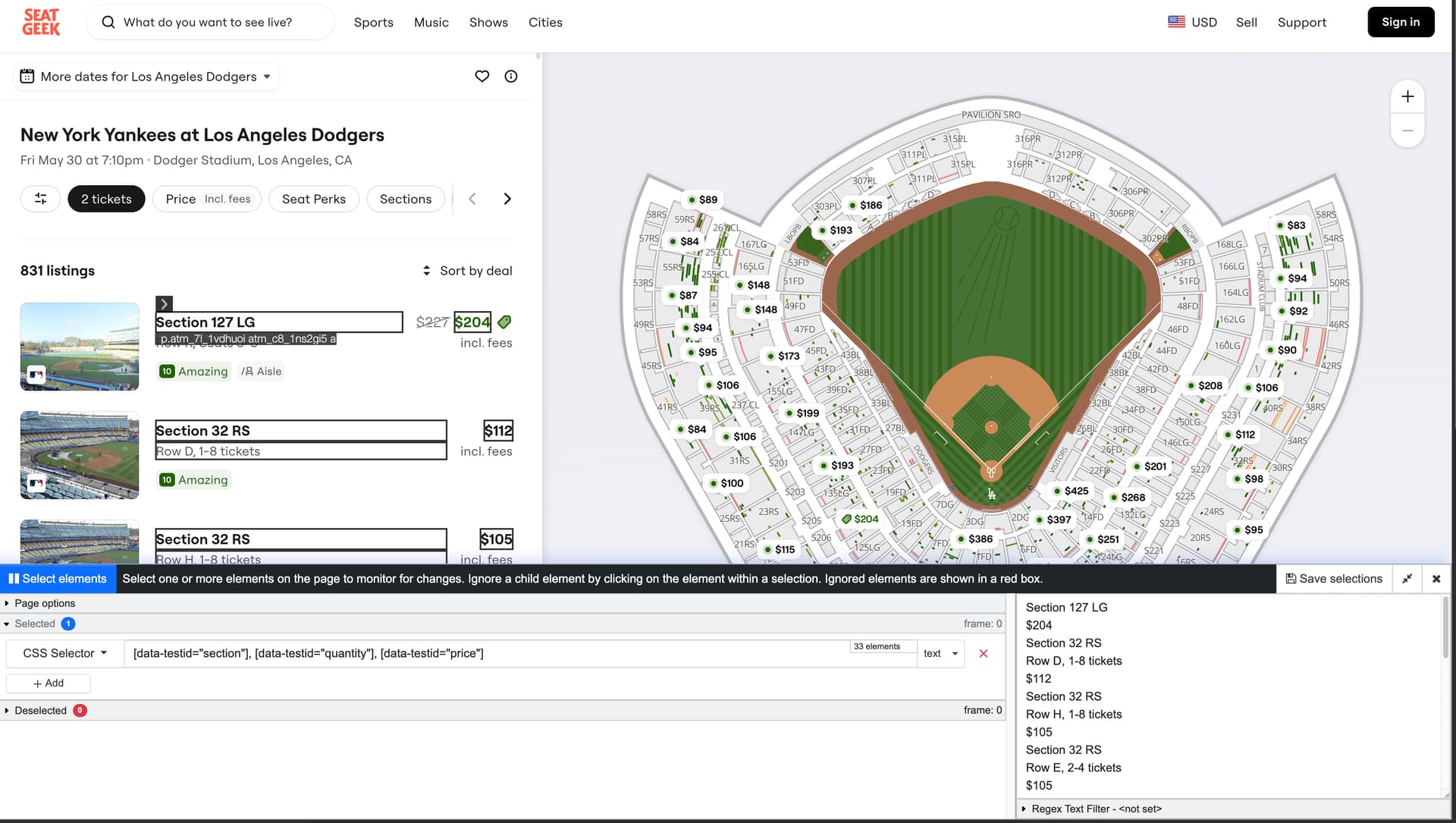Click the Section 32 RS $112 thumbnail
1456x823 pixels.
(80, 455)
